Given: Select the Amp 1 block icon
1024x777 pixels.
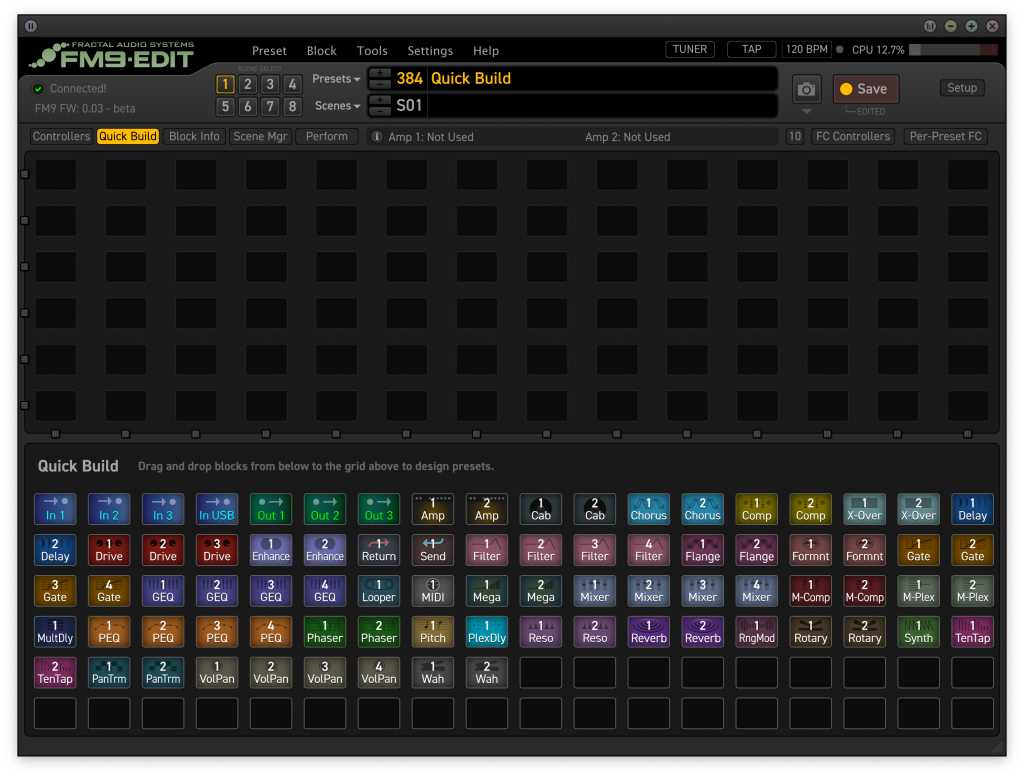Looking at the screenshot, I should pos(433,509).
